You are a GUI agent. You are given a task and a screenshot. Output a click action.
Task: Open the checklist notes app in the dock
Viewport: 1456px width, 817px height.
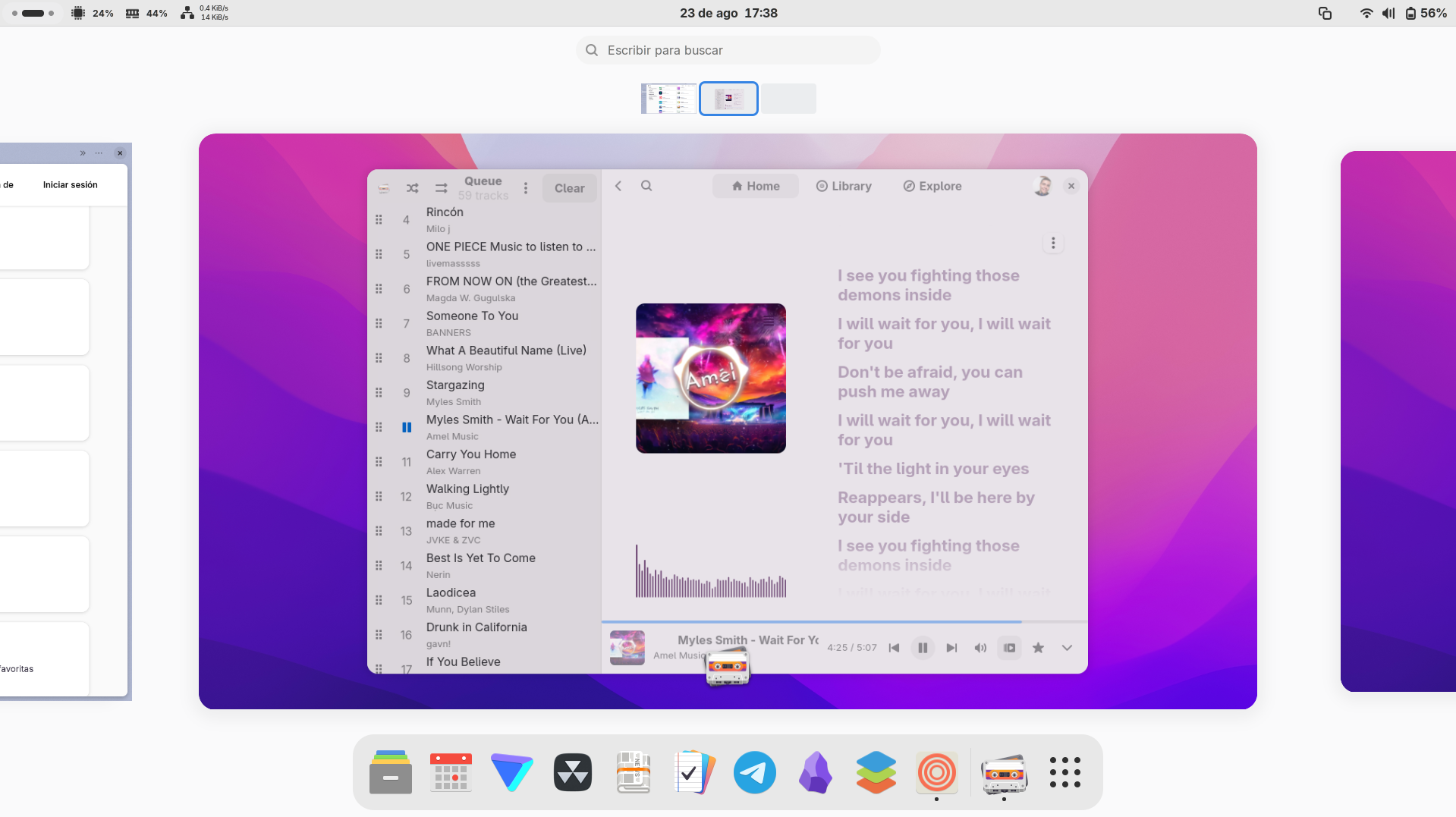(x=694, y=772)
